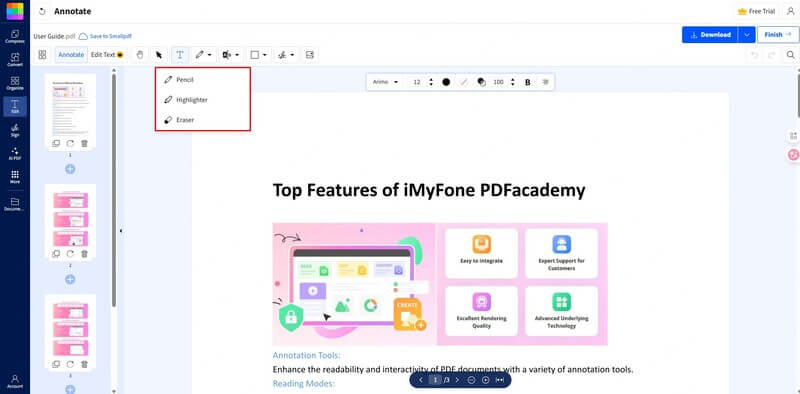
Task: Open the Sign tool in sidebar
Action: coord(15,130)
